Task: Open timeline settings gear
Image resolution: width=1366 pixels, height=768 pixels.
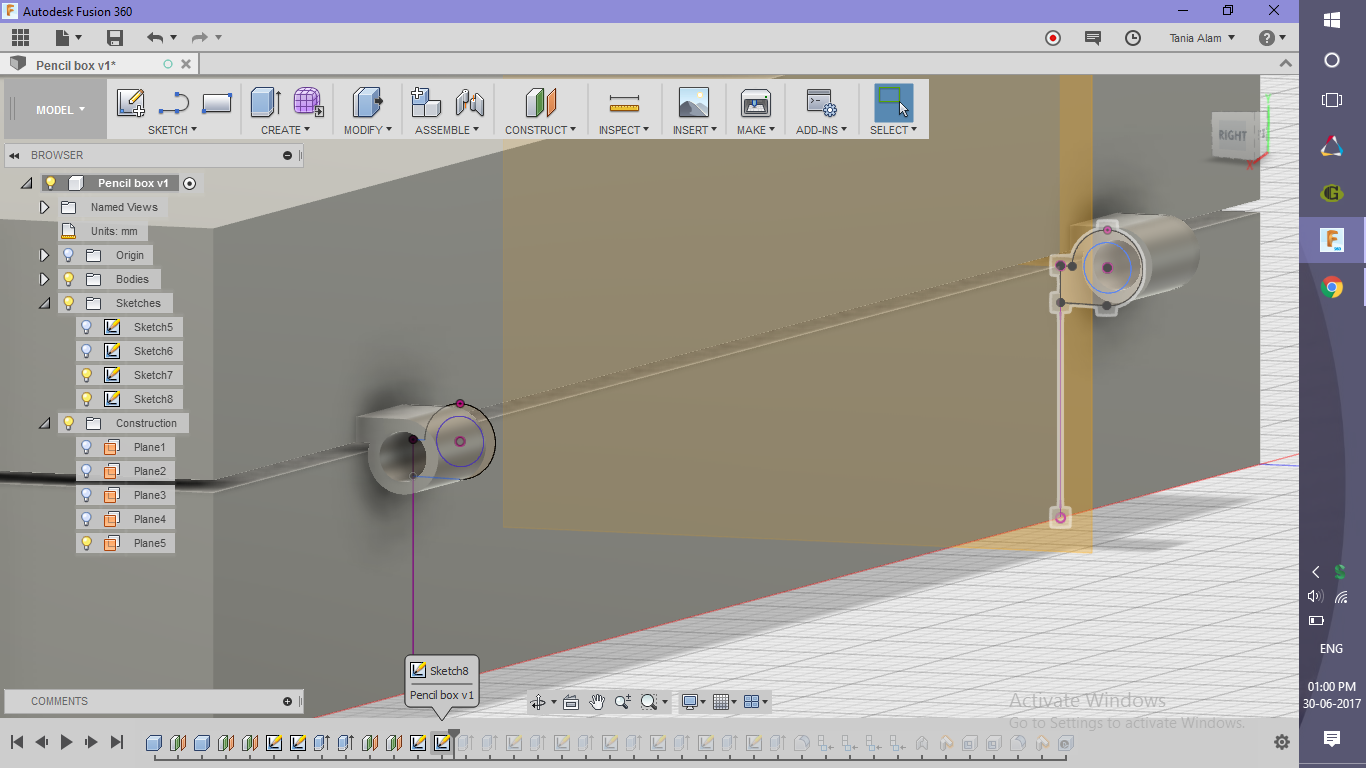Action: (x=1282, y=742)
